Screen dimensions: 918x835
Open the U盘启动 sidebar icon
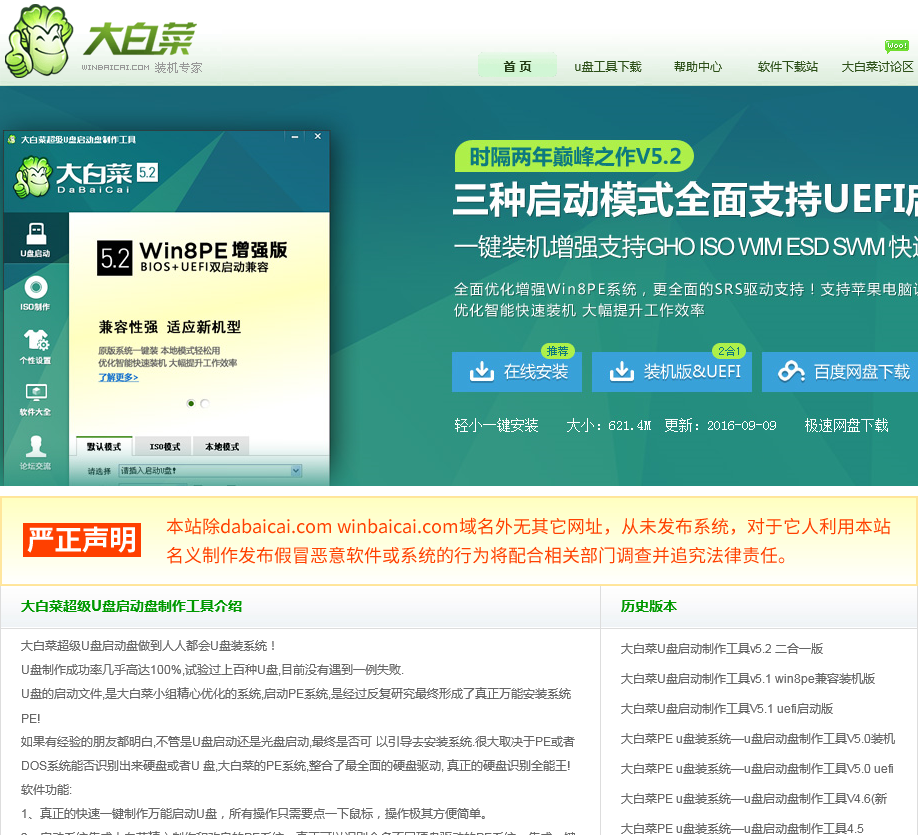[x=36, y=239]
